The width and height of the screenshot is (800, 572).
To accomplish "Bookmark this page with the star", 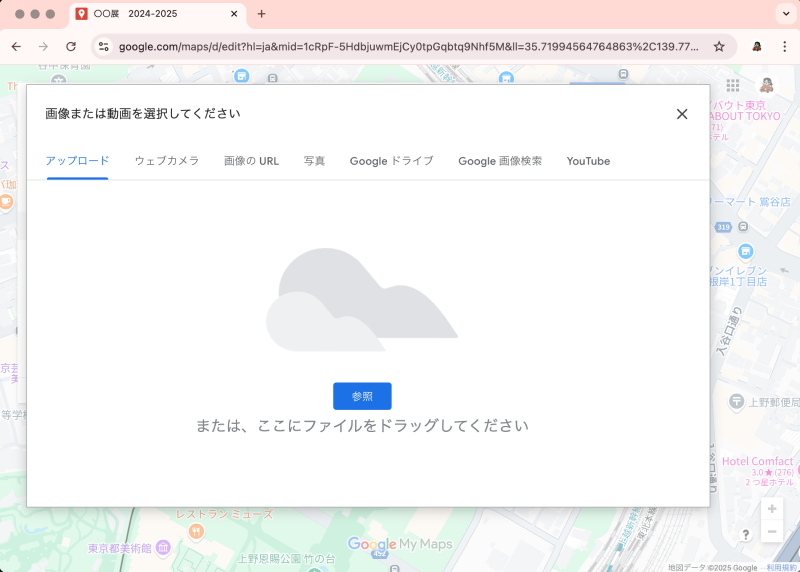I will [x=719, y=46].
